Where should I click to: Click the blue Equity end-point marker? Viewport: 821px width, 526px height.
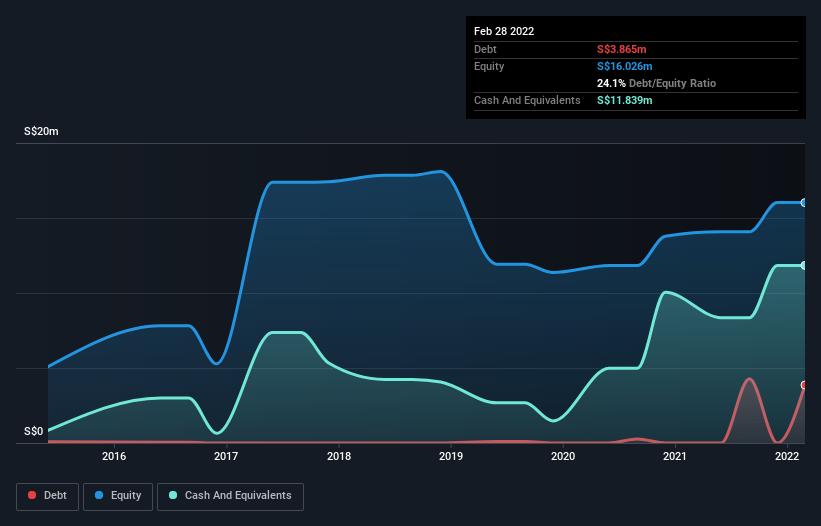click(x=804, y=203)
